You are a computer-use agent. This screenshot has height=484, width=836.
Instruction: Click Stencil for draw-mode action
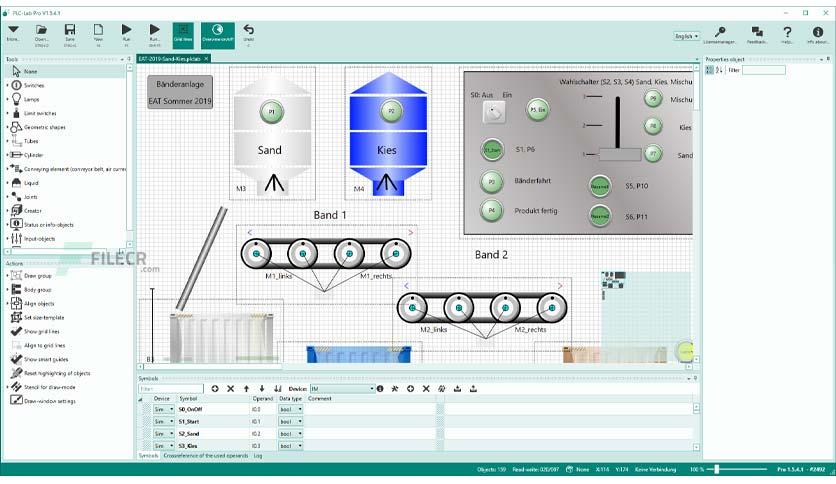click(50, 387)
